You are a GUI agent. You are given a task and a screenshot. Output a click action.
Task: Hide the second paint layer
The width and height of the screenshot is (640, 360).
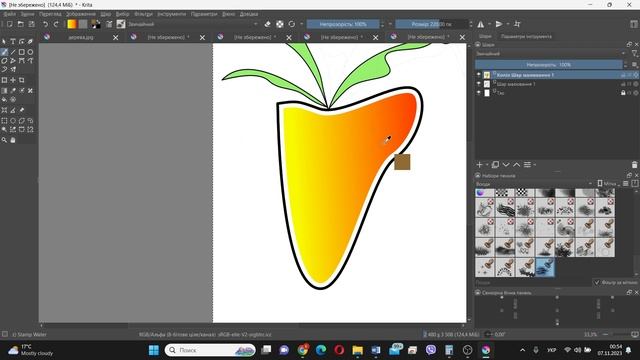pos(479,84)
